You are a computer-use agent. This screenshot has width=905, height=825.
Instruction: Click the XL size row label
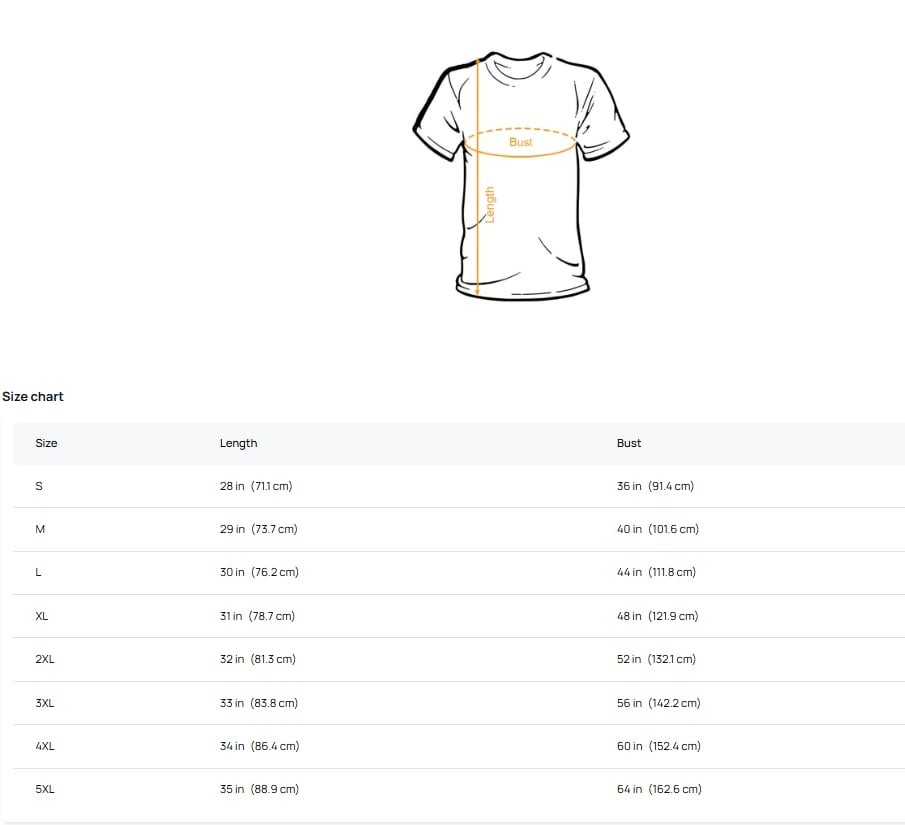pos(42,616)
